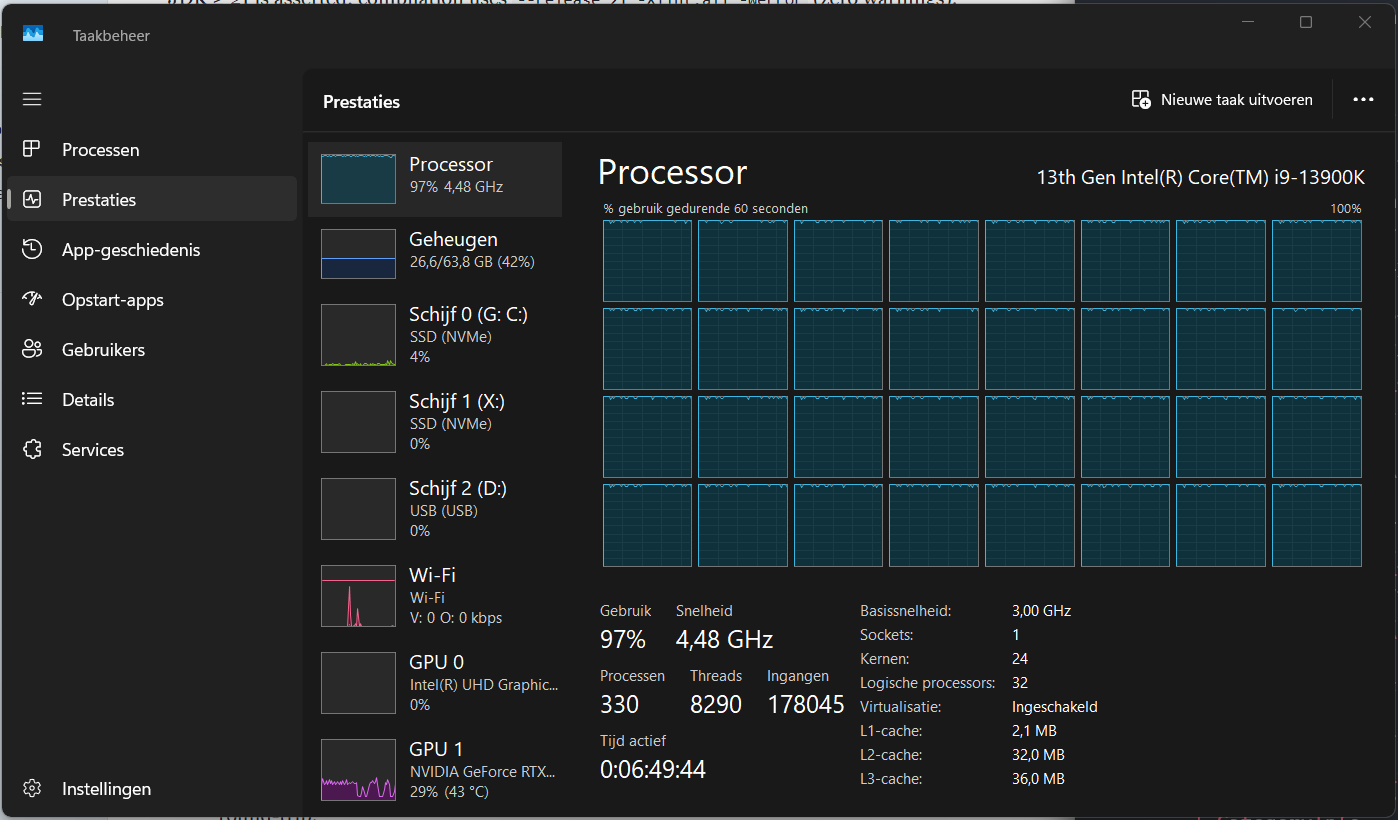Click the Threads value 8290

point(716,705)
